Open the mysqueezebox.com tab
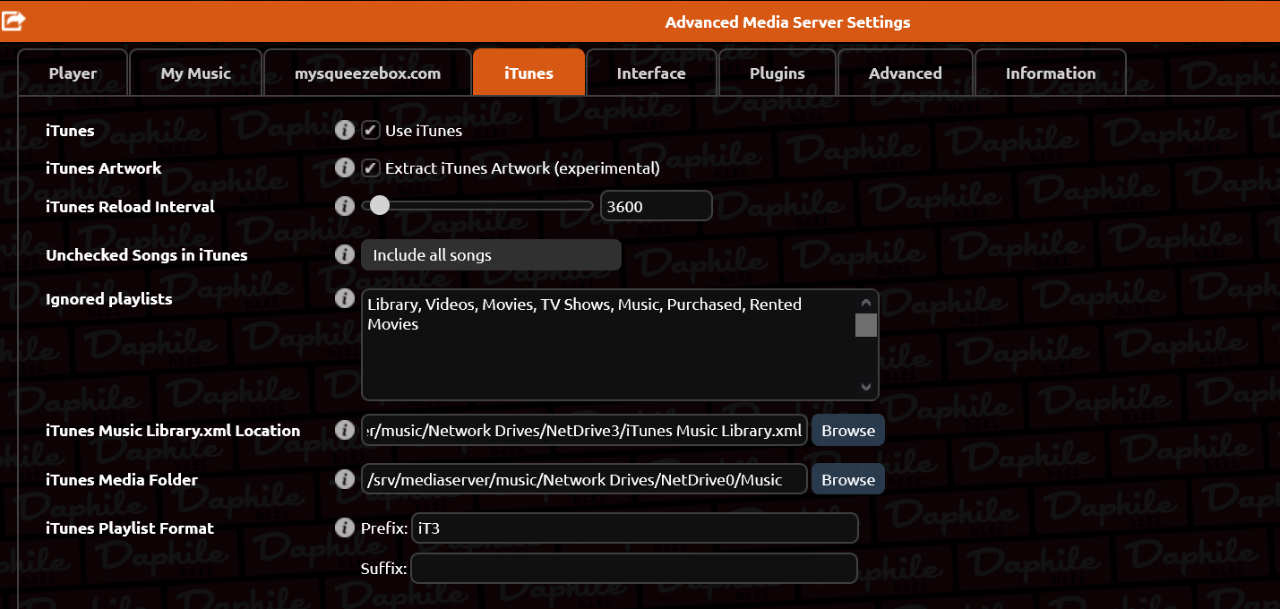Viewport: 1280px width, 609px height. point(368,73)
